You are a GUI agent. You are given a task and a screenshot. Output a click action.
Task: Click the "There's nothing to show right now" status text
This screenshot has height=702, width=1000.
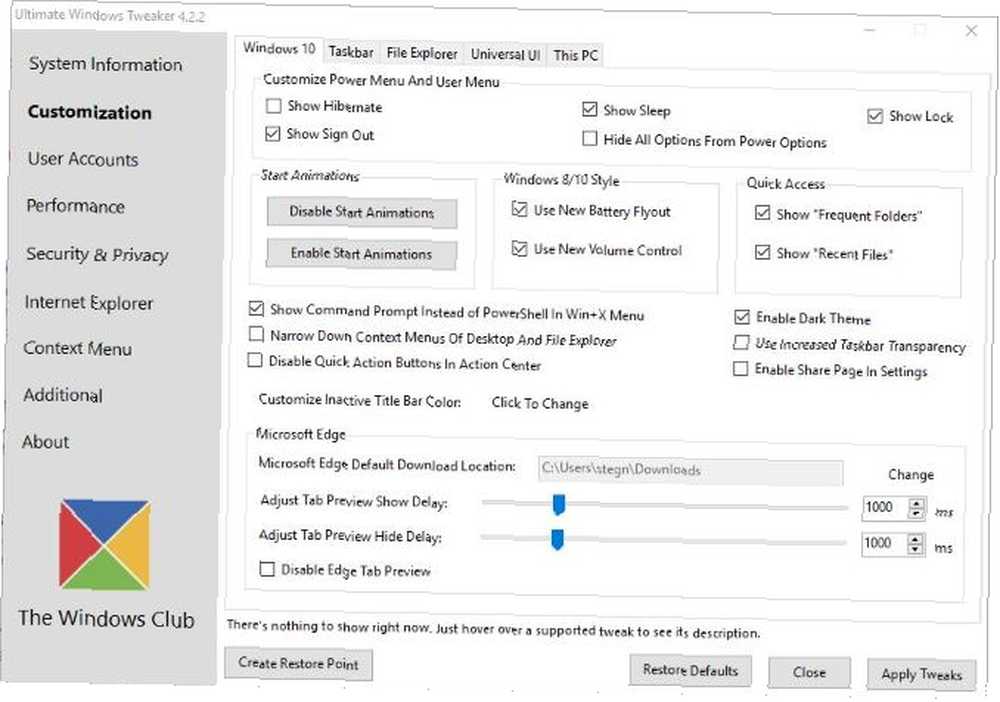(493, 629)
